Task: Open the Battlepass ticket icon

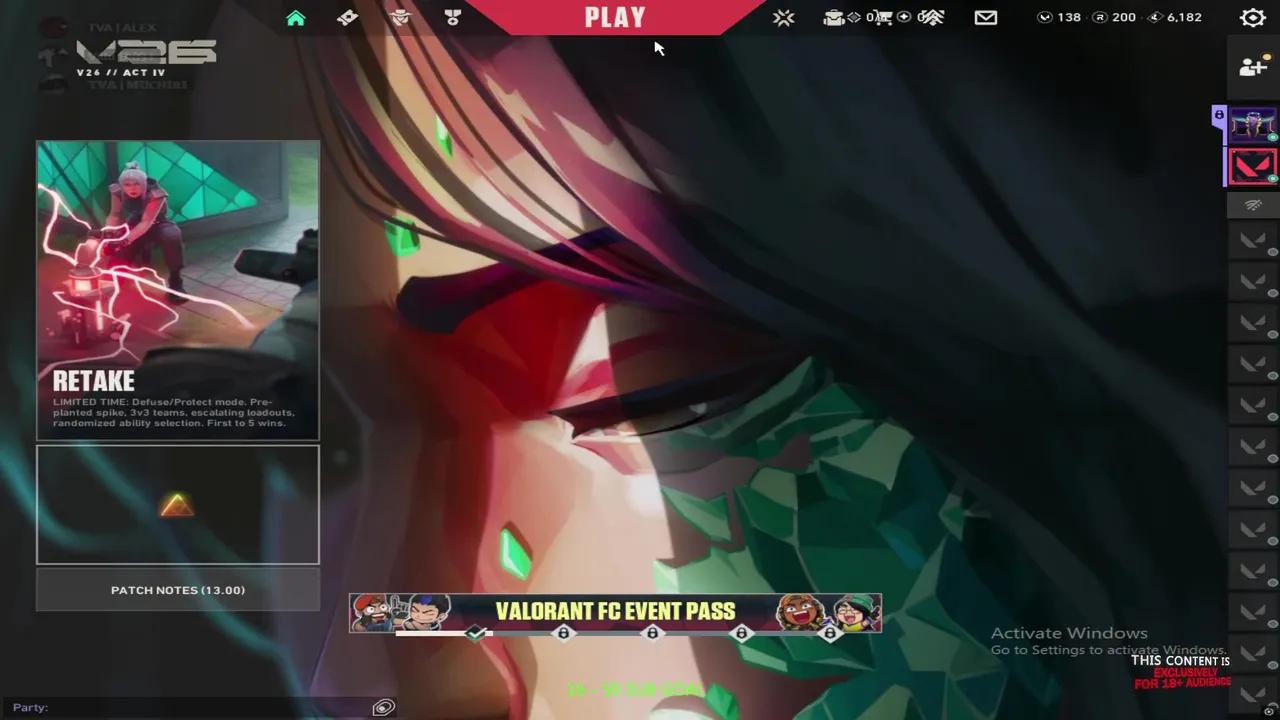Action: coord(348,18)
